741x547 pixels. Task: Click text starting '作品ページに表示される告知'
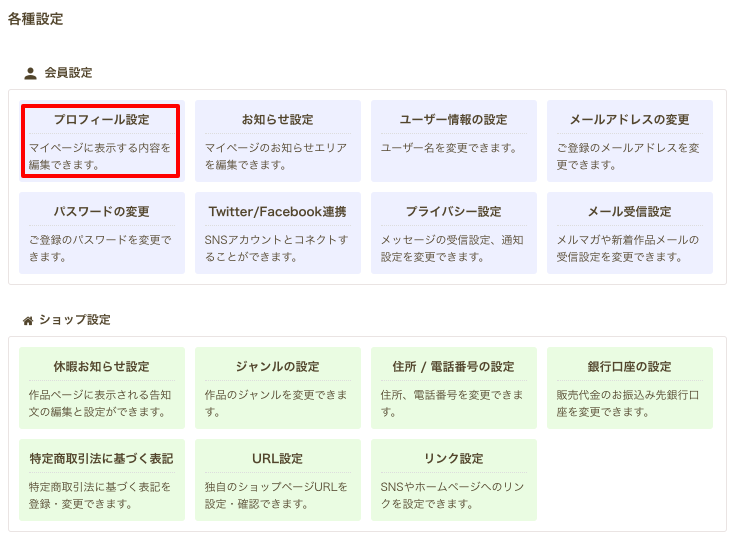click(100, 403)
